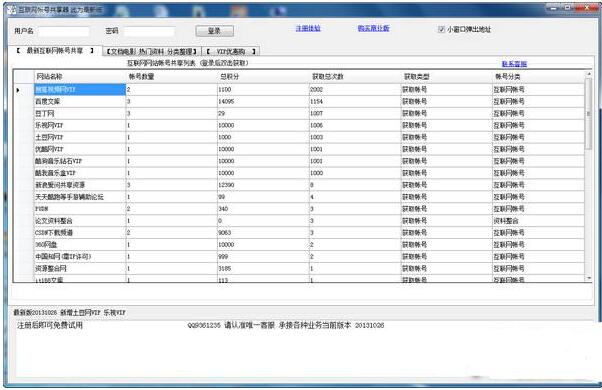Click the 1003 fetch count cell
This screenshot has width=602, height=390.
355,137
